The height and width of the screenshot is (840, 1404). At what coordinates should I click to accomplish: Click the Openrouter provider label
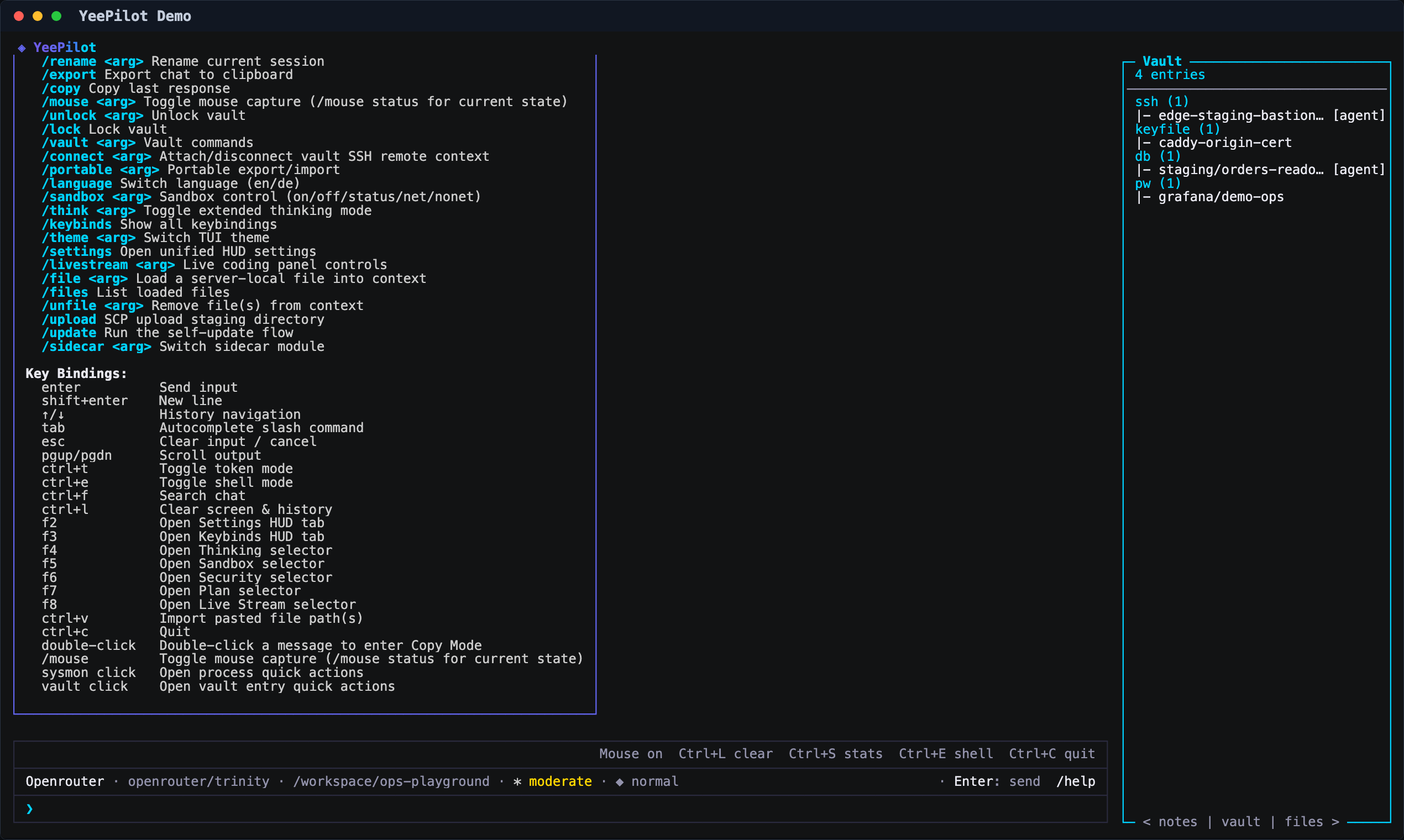(x=65, y=782)
